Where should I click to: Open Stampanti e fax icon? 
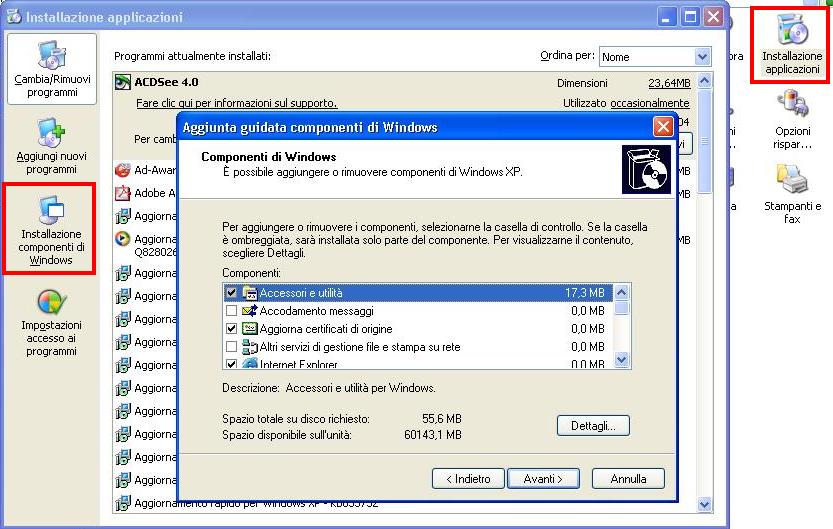pyautogui.click(x=792, y=194)
